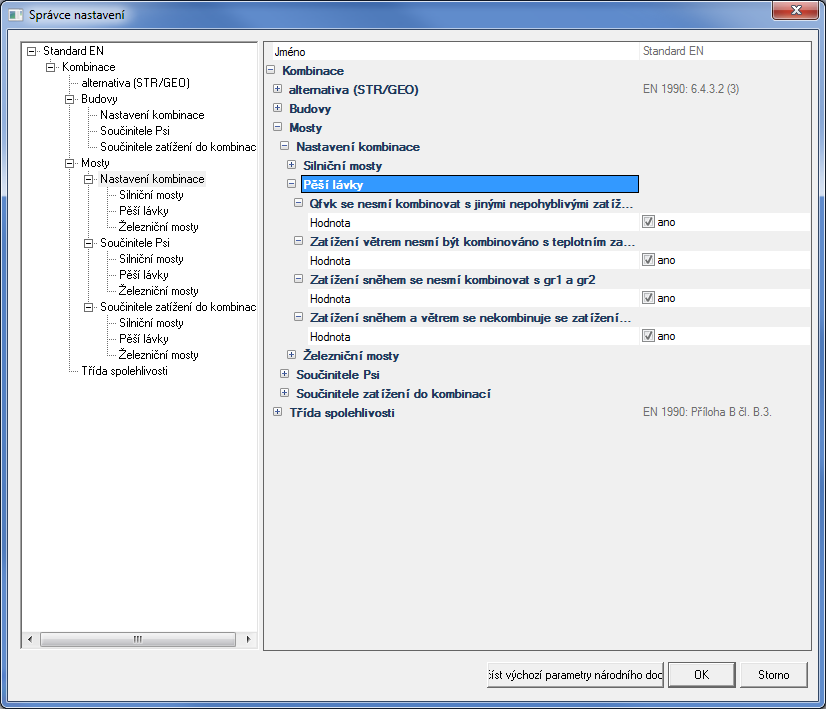Collapse Součinitele Psi under Mosty in tree

pyautogui.click(x=88, y=243)
